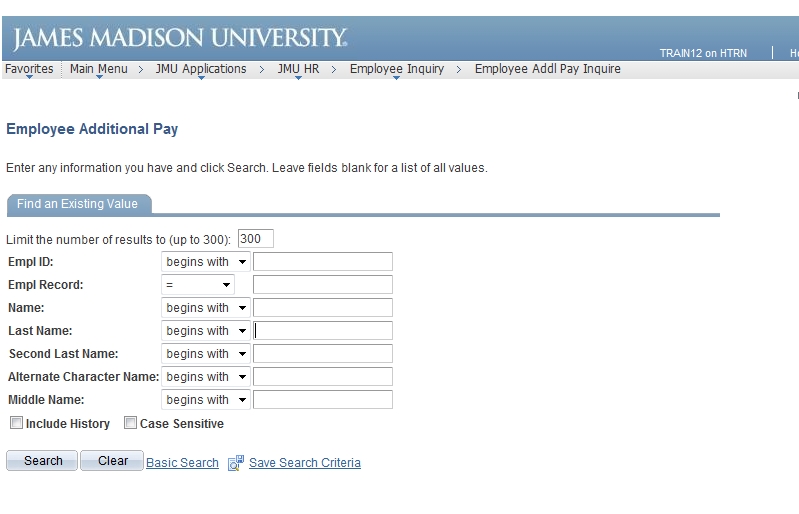Image resolution: width=799 pixels, height=514 pixels.
Task: Click the Employee Additional Pay heading
Action: 92,129
